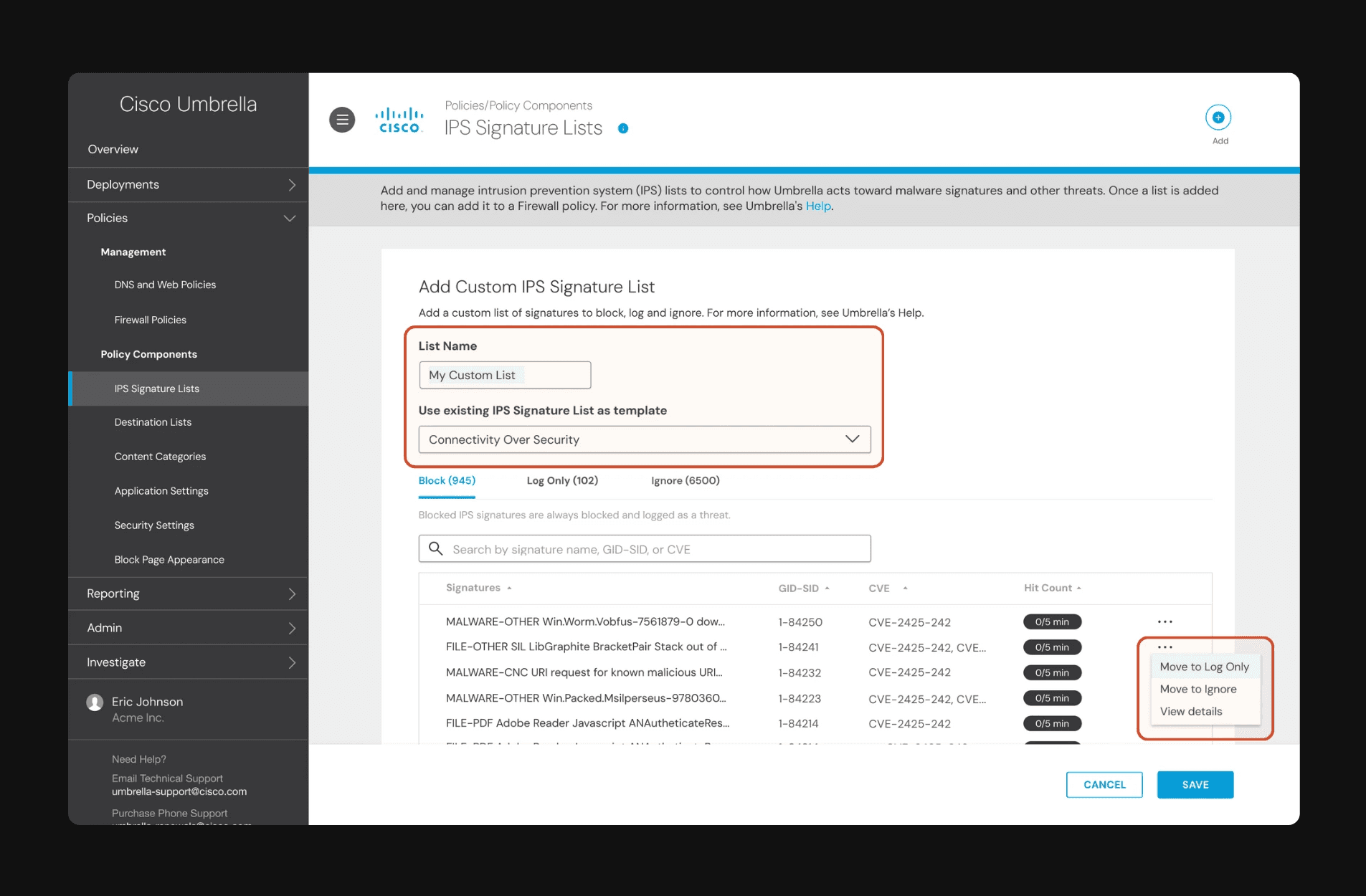Open the hamburger menu icon

pos(342,120)
